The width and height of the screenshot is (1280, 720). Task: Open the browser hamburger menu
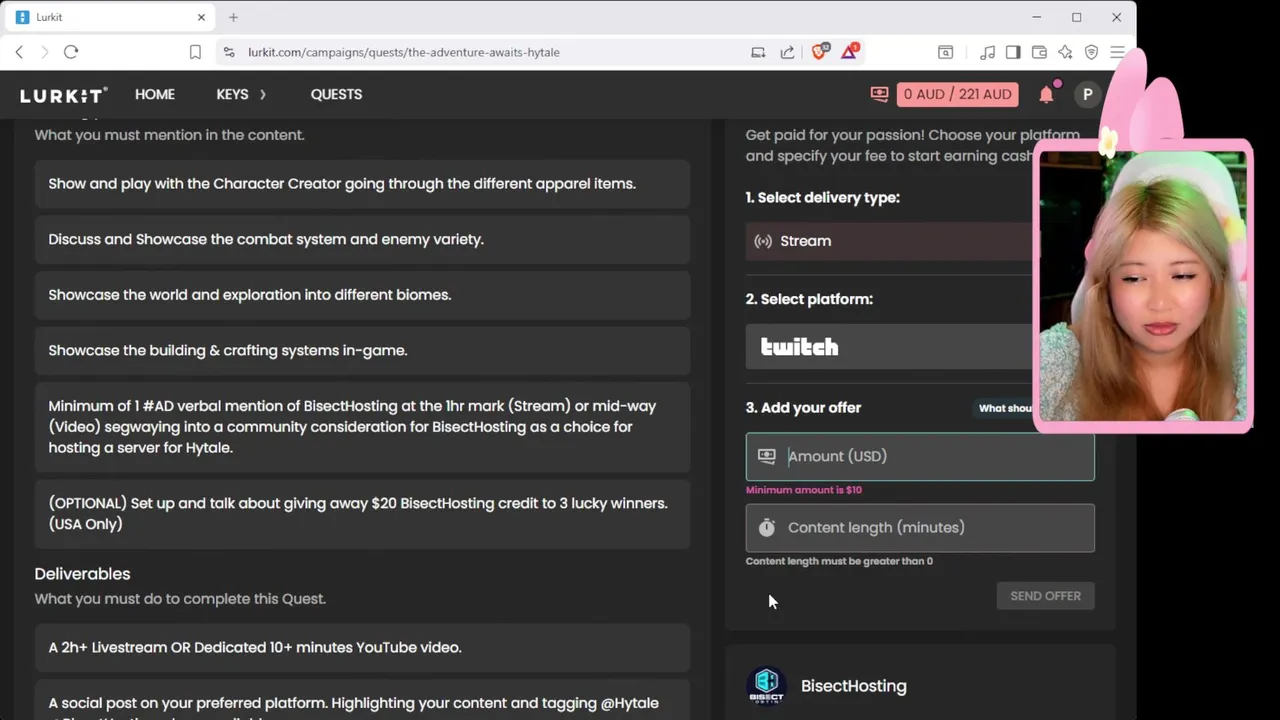(x=1117, y=52)
